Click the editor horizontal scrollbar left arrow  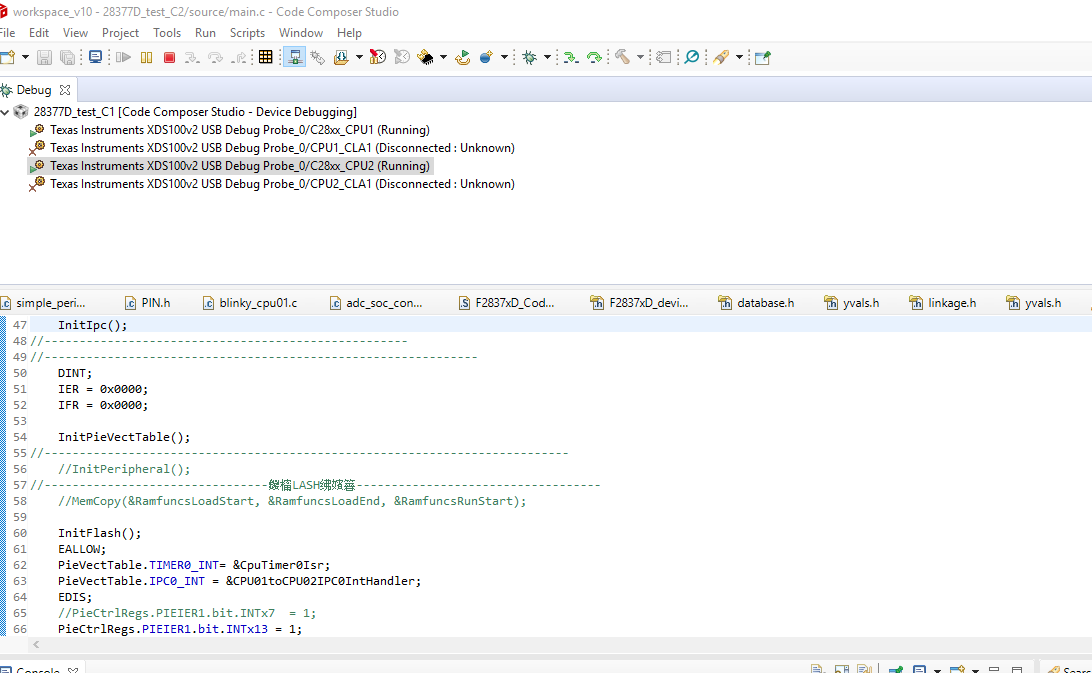click(37, 645)
